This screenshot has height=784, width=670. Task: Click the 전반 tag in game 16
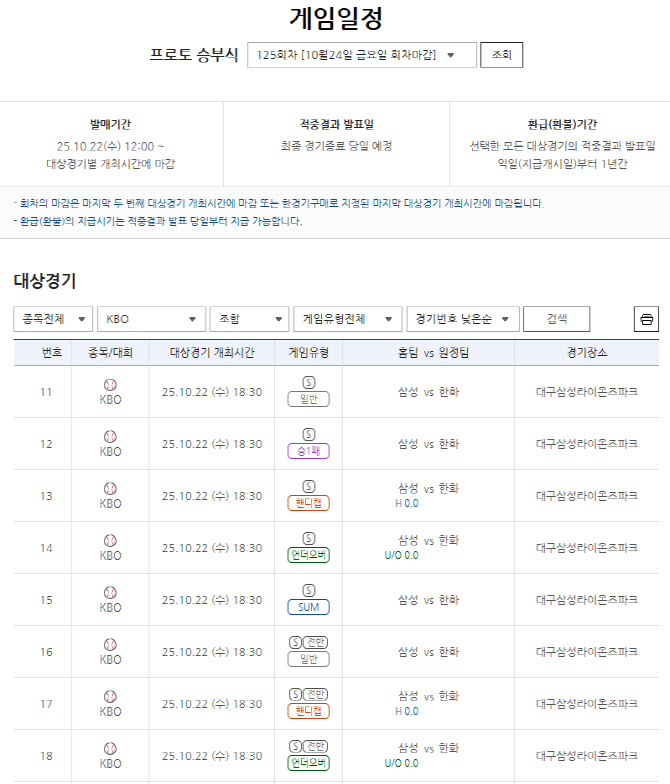click(316, 642)
